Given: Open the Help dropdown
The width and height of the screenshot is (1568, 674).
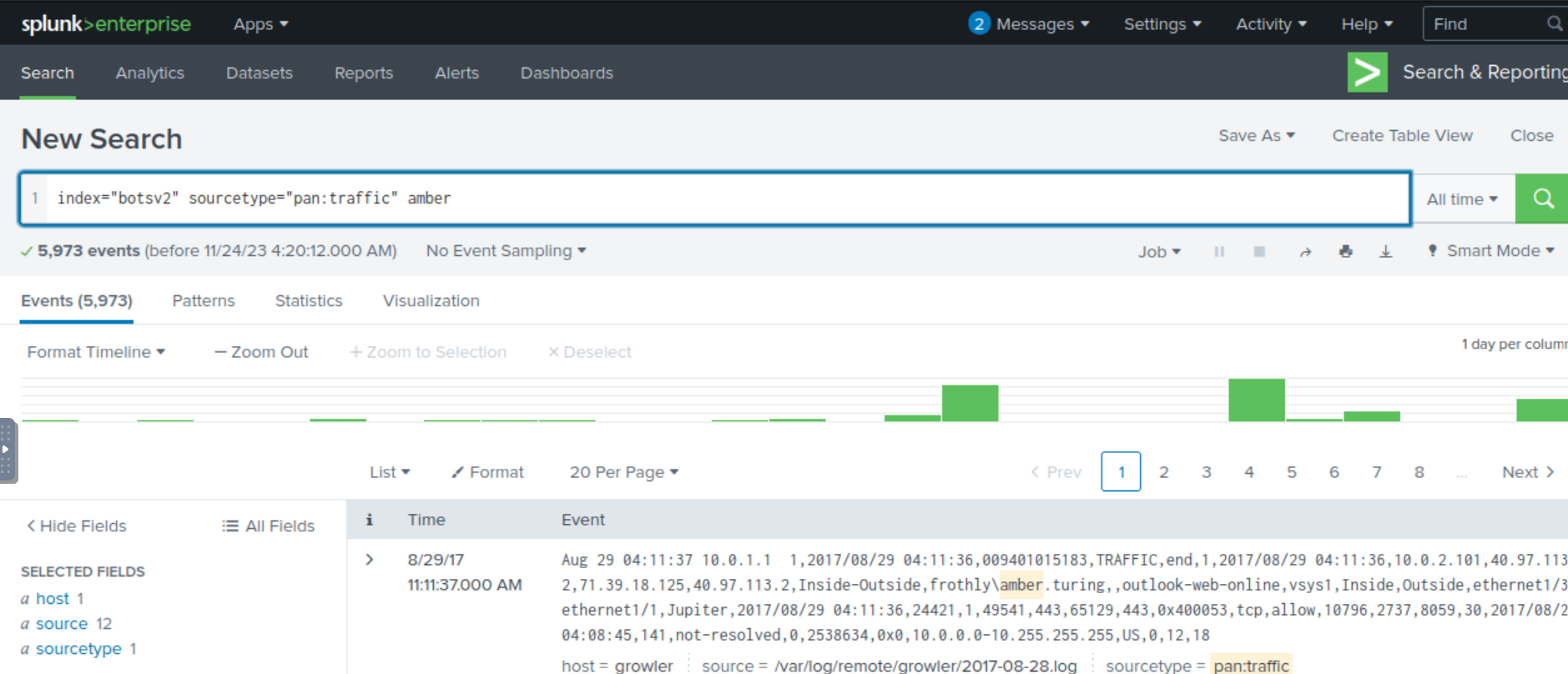Looking at the screenshot, I should click(x=1367, y=24).
